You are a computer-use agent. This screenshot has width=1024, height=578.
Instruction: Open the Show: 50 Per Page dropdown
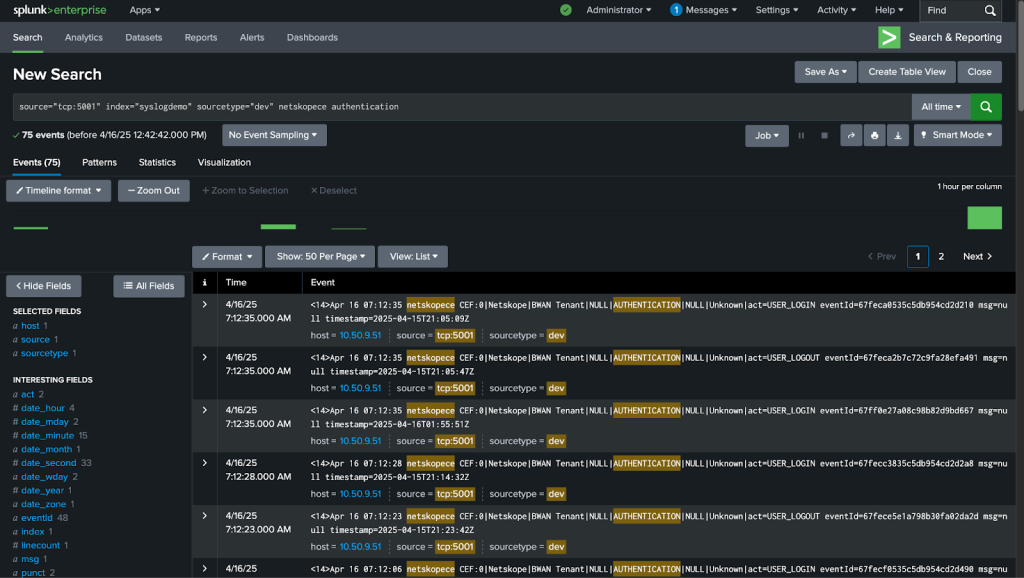(x=320, y=257)
